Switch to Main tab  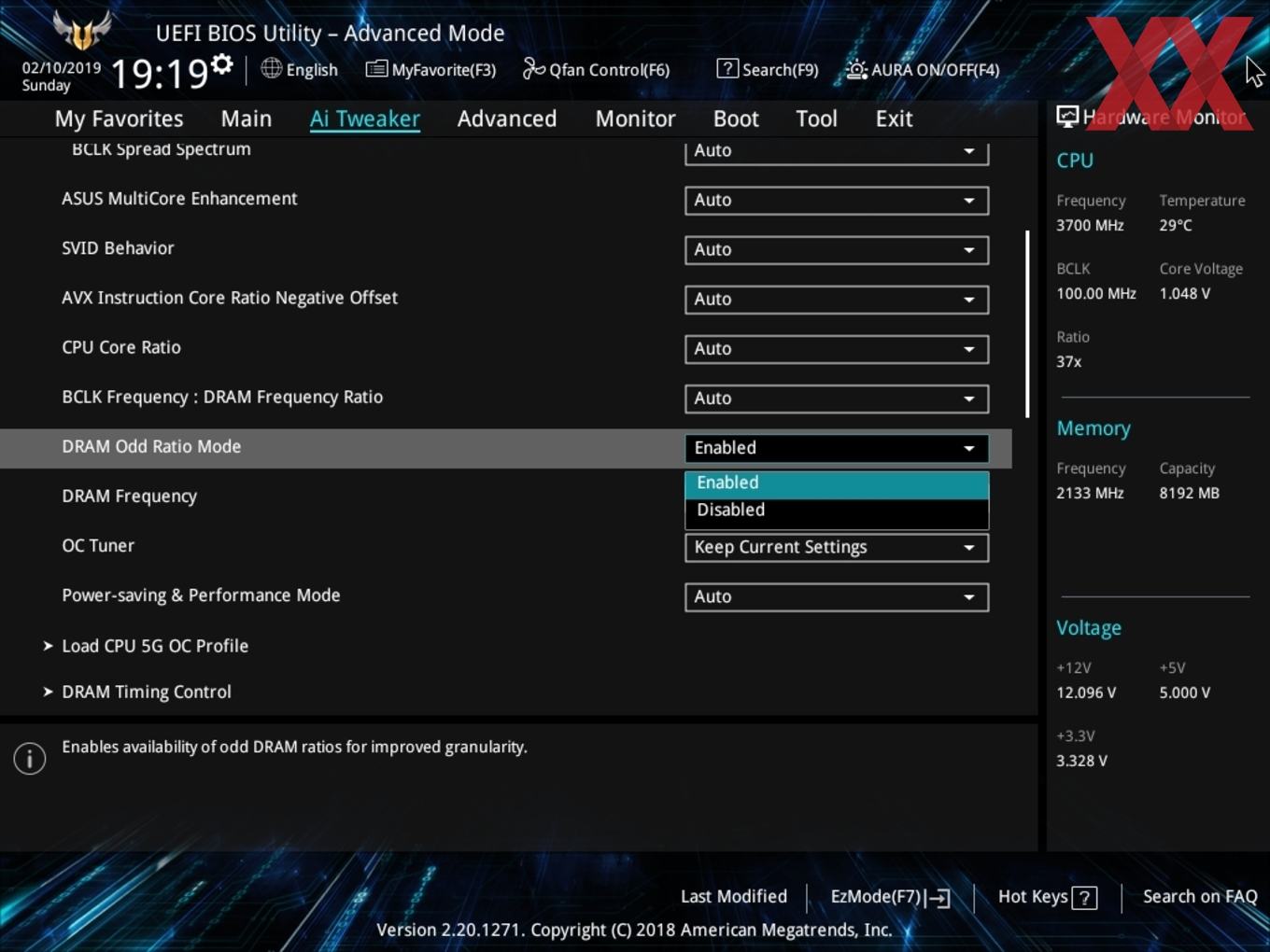247,119
